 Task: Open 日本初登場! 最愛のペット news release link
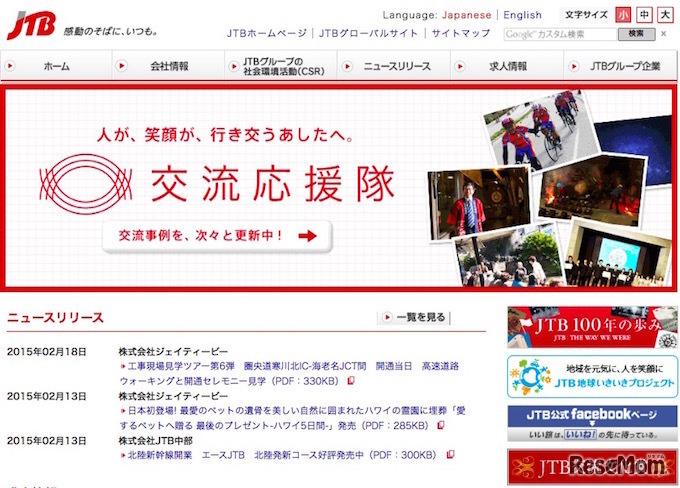292,418
